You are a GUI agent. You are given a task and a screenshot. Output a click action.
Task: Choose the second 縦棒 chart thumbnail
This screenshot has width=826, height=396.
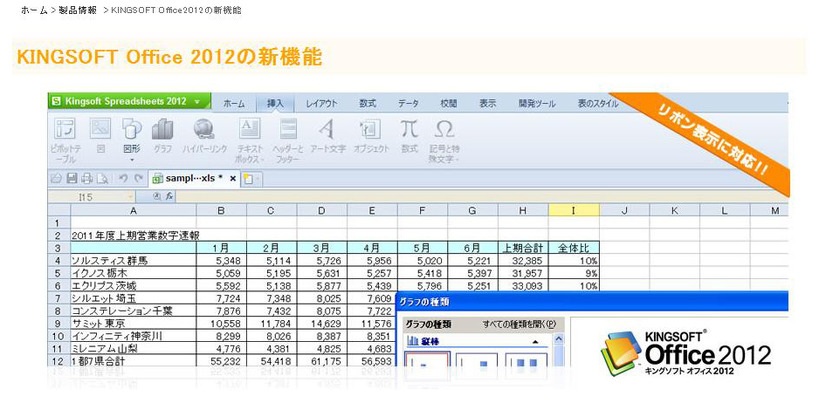(x=477, y=359)
